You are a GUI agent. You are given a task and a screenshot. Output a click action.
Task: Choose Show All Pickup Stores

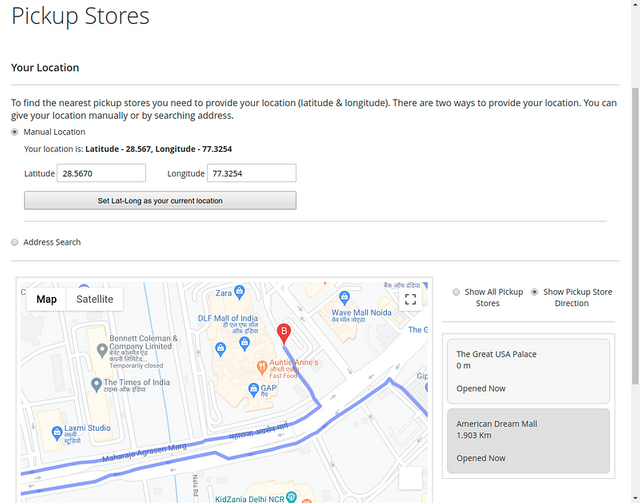(456, 292)
